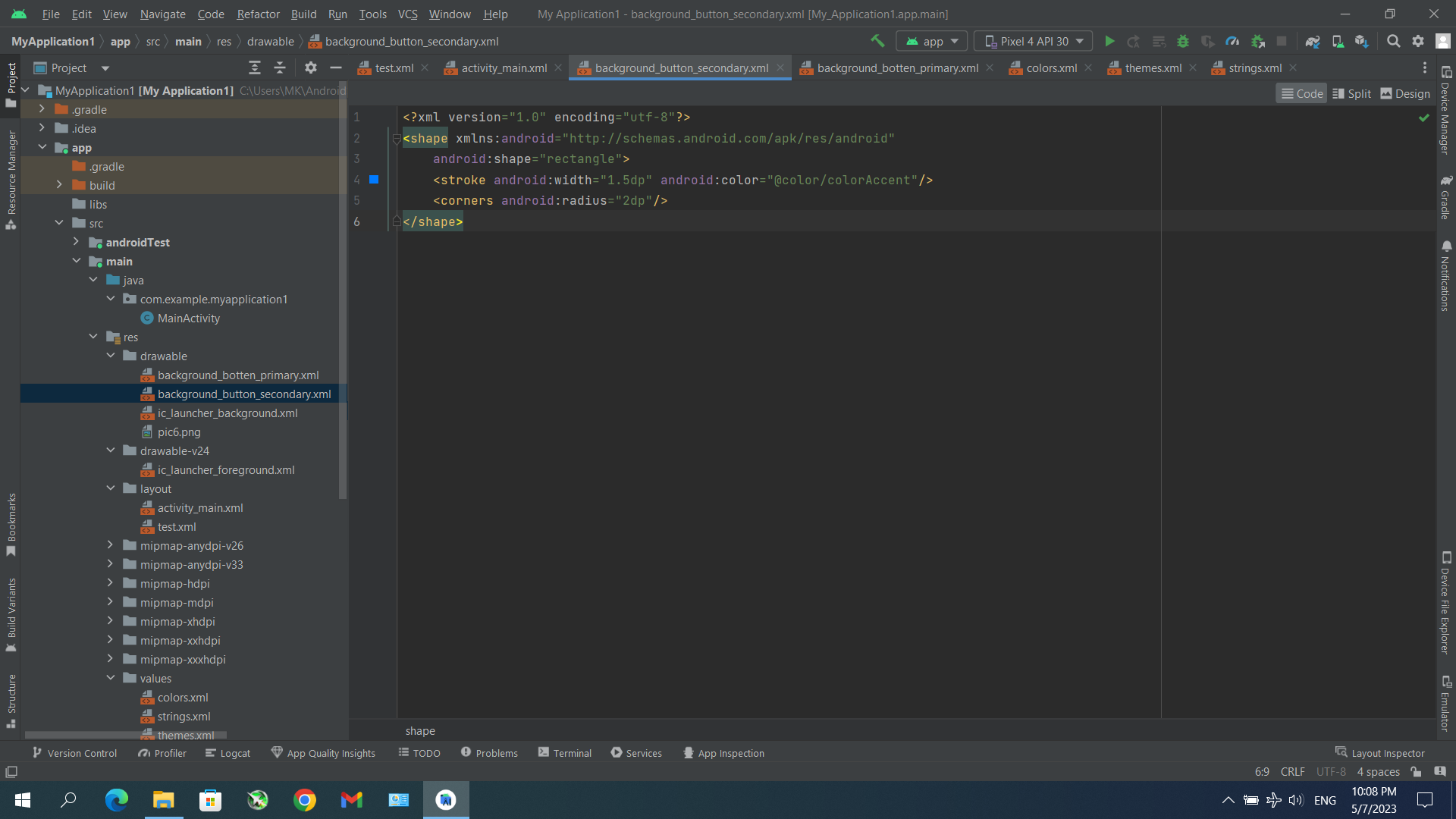1456x819 pixels.
Task: Open Bookmarks tool window
Action: 11,525
